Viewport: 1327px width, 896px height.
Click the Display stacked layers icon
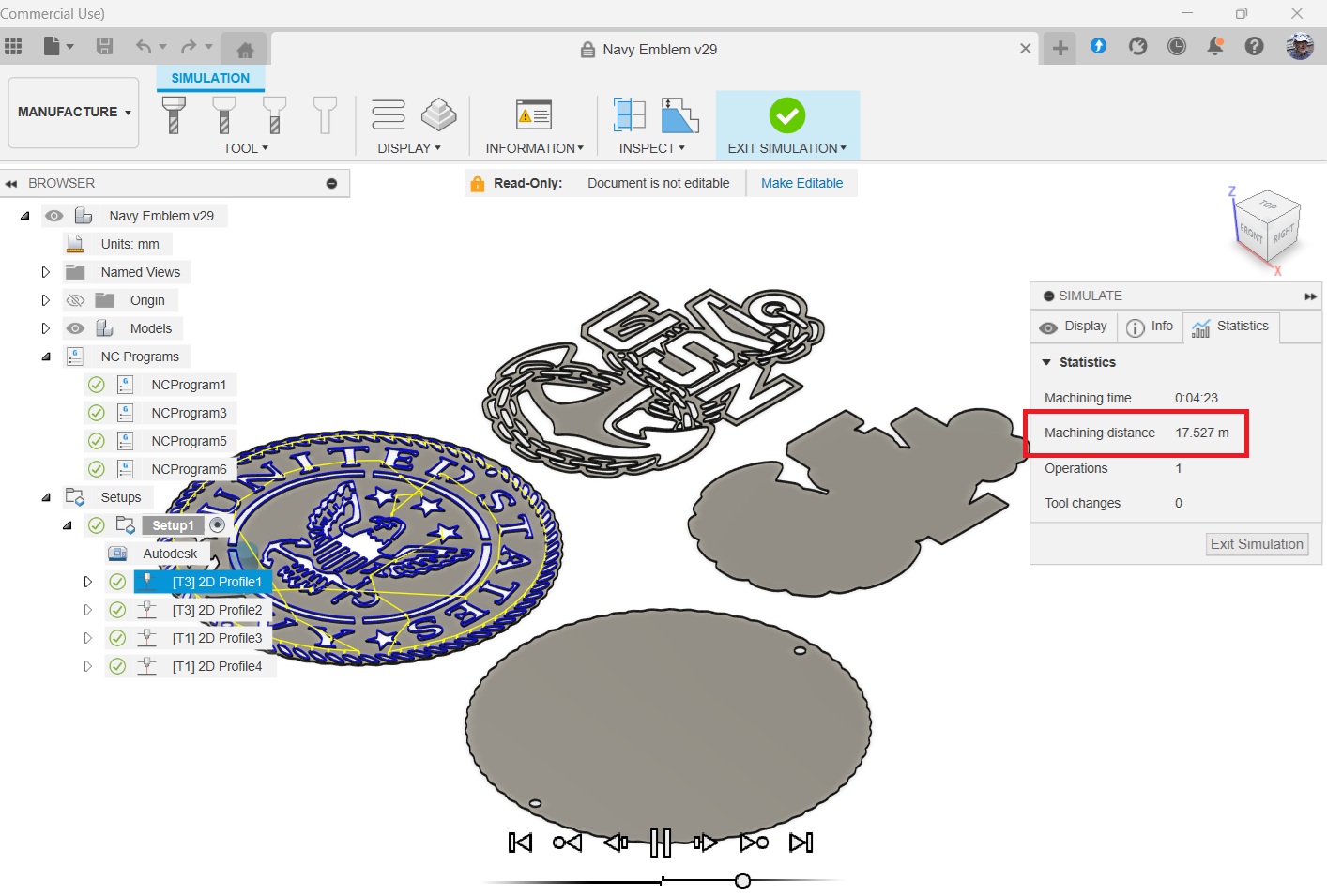(x=438, y=114)
